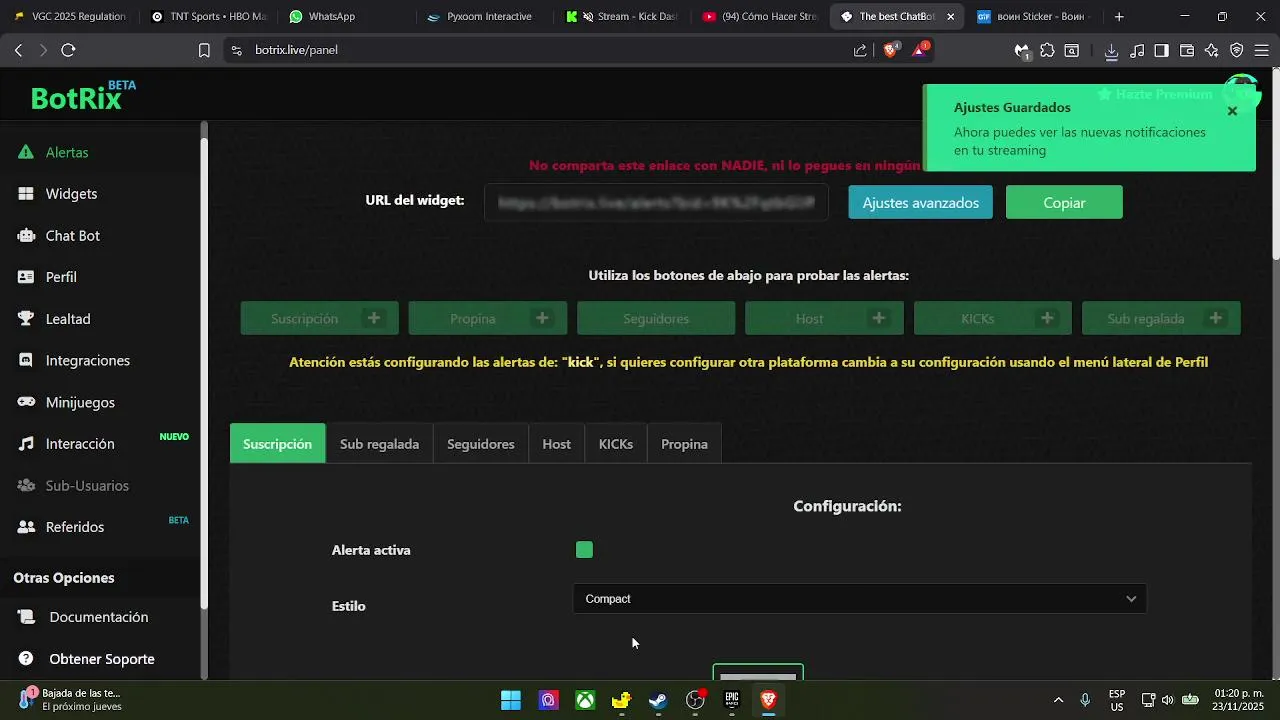
Task: Open the Estilo Compact dropdown
Action: [859, 599]
